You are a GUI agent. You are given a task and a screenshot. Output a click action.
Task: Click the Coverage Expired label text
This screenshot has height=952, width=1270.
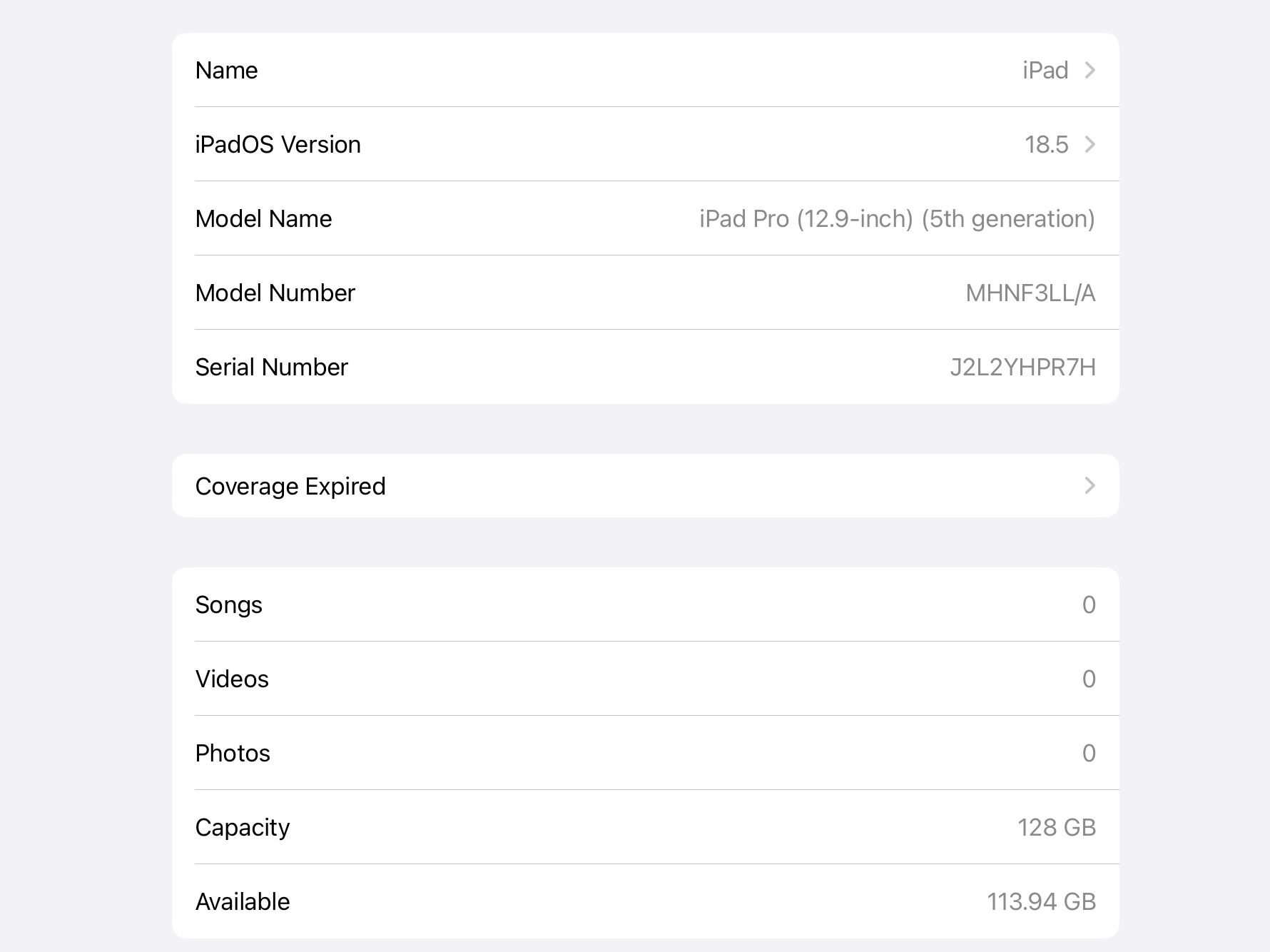coord(291,486)
